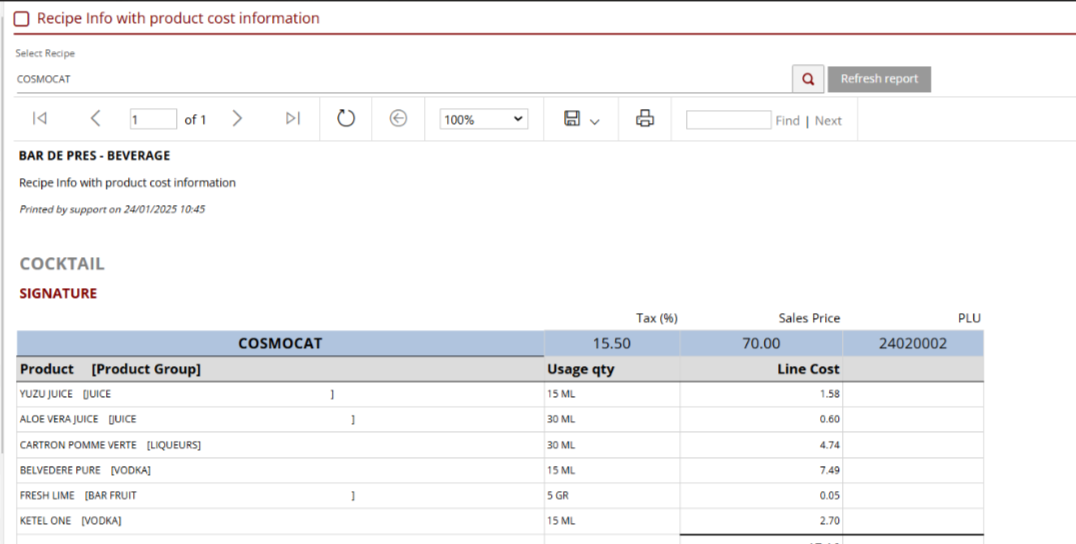
Task: Click the Refresh report button
Action: tap(879, 79)
